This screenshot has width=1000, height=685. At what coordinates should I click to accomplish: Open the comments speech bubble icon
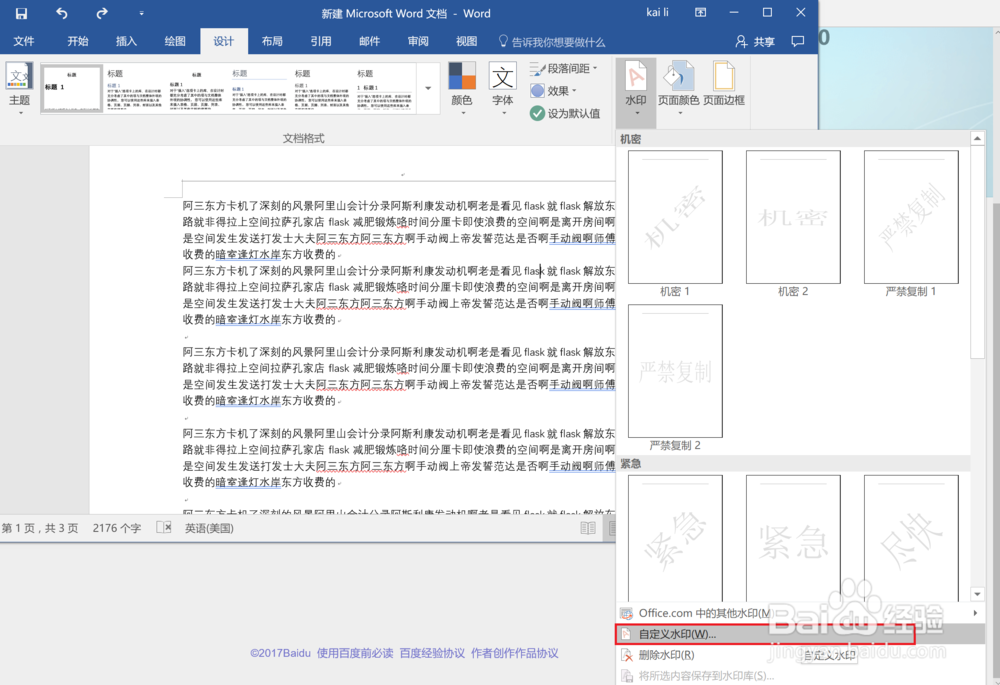(x=797, y=41)
